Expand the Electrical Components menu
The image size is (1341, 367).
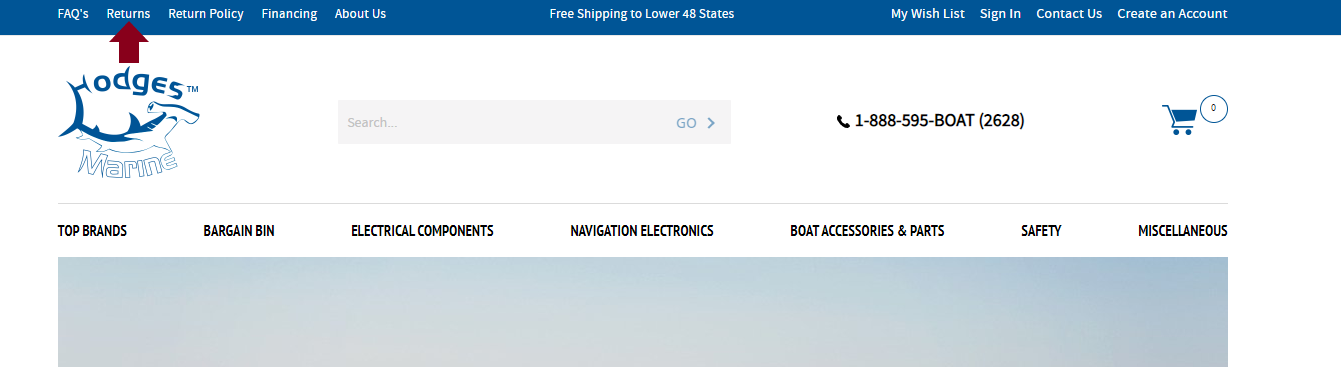point(422,231)
